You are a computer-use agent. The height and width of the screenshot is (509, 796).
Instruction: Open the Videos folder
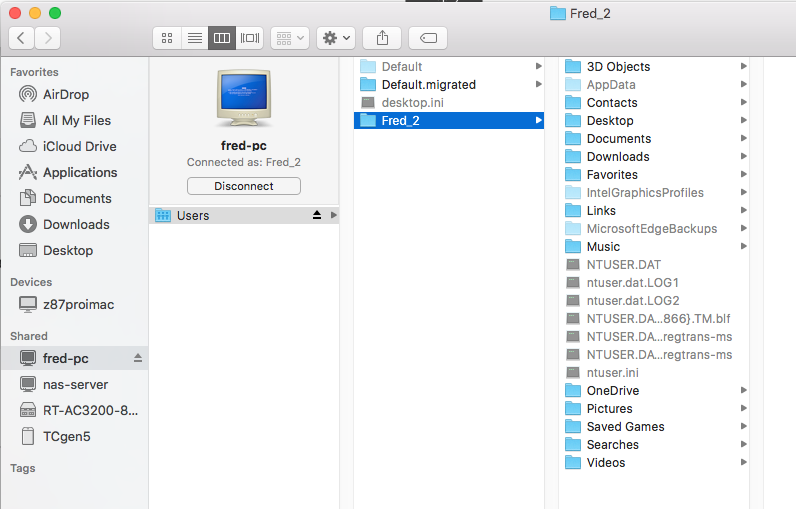tap(654, 463)
